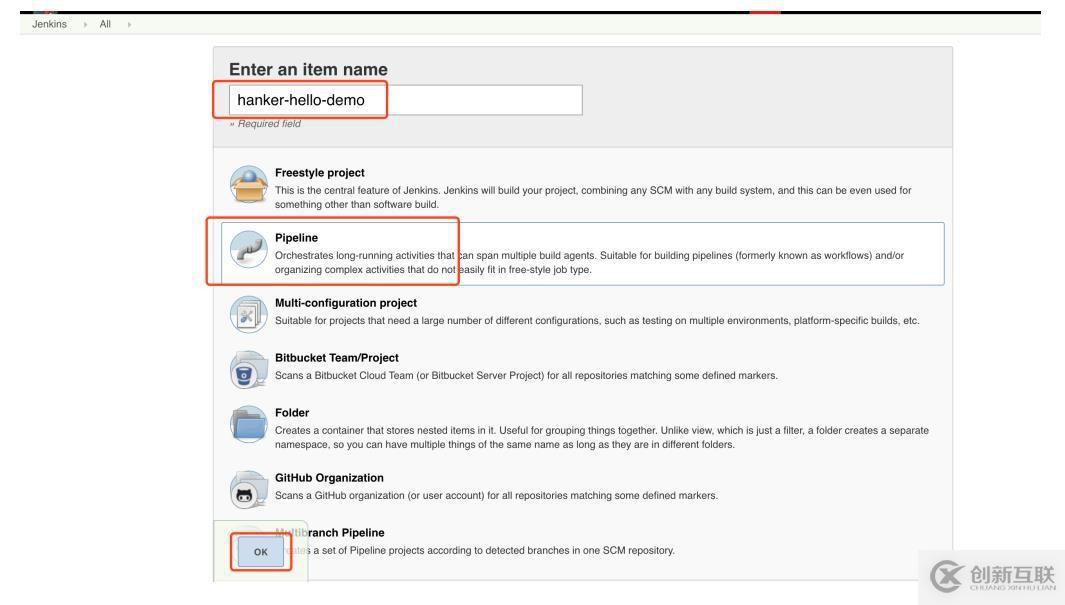Choose Bitbucket Team/Project title
Image resolution: width=1065 pixels, height=605 pixels.
click(336, 358)
